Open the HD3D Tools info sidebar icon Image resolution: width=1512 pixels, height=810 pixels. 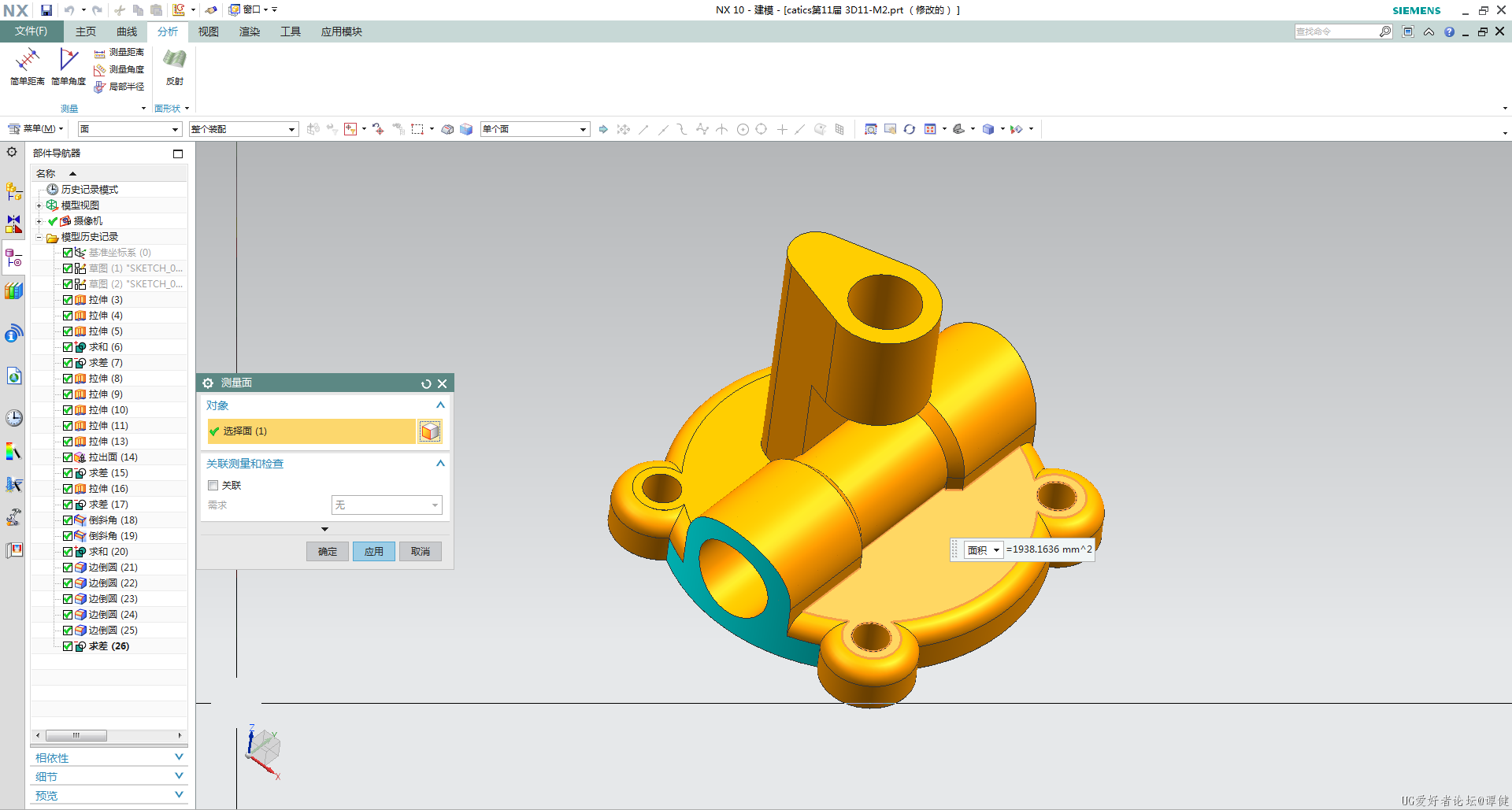[13, 335]
